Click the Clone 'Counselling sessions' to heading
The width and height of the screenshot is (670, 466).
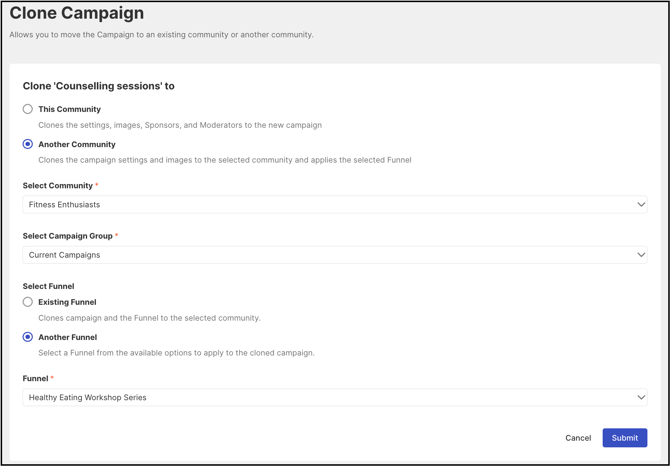pyautogui.click(x=99, y=86)
